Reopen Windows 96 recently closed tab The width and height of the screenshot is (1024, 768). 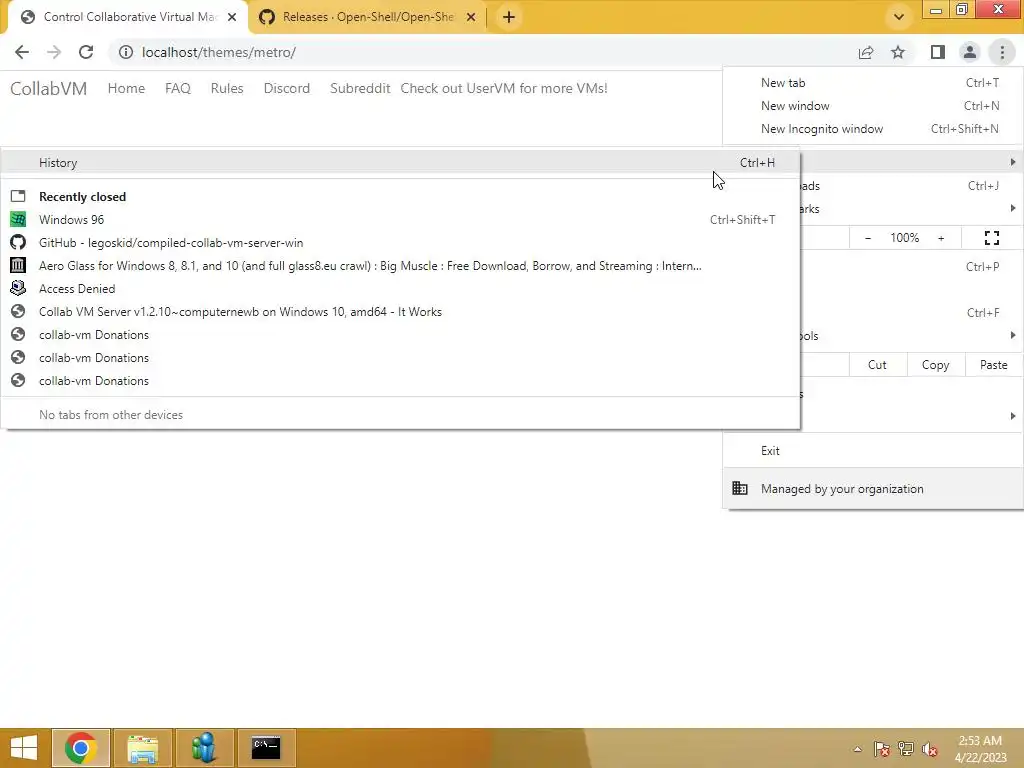(x=400, y=219)
